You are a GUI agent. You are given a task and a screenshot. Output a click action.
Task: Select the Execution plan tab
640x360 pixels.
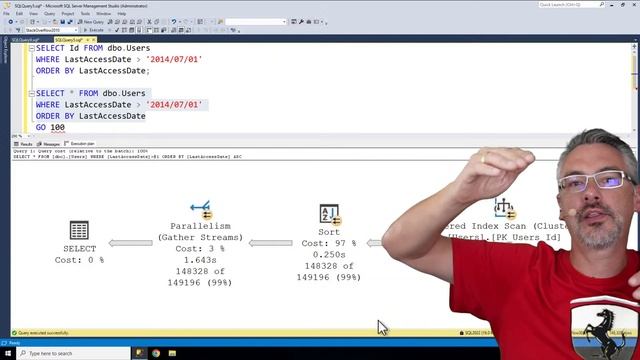(80, 144)
